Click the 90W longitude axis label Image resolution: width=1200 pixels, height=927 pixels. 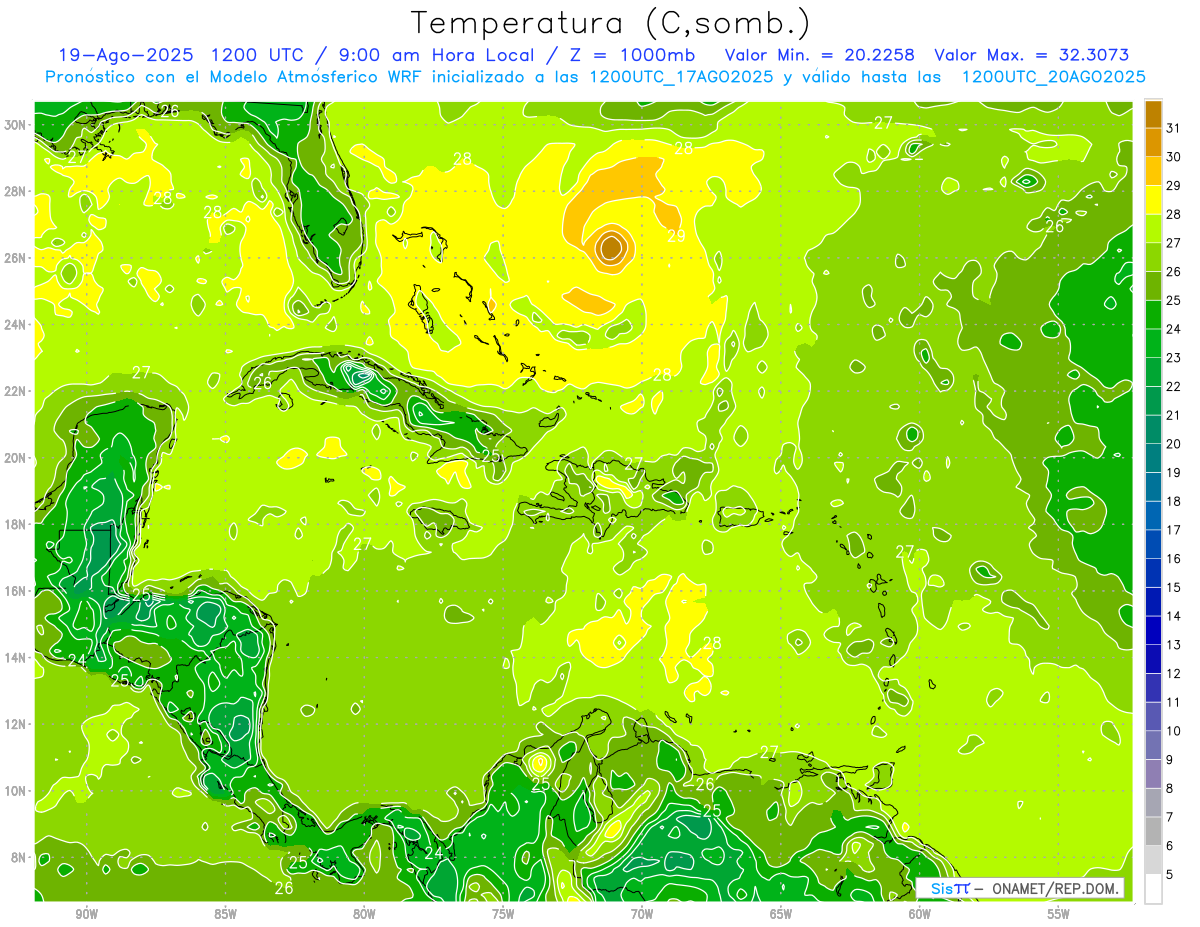pyautogui.click(x=87, y=914)
